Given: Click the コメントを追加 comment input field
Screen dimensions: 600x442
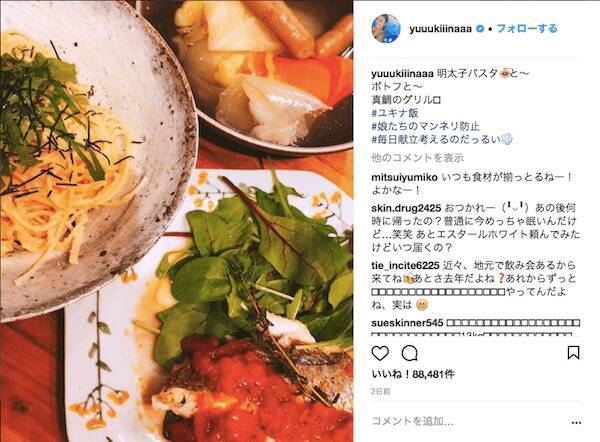Looking at the screenshot, I should (469, 422).
